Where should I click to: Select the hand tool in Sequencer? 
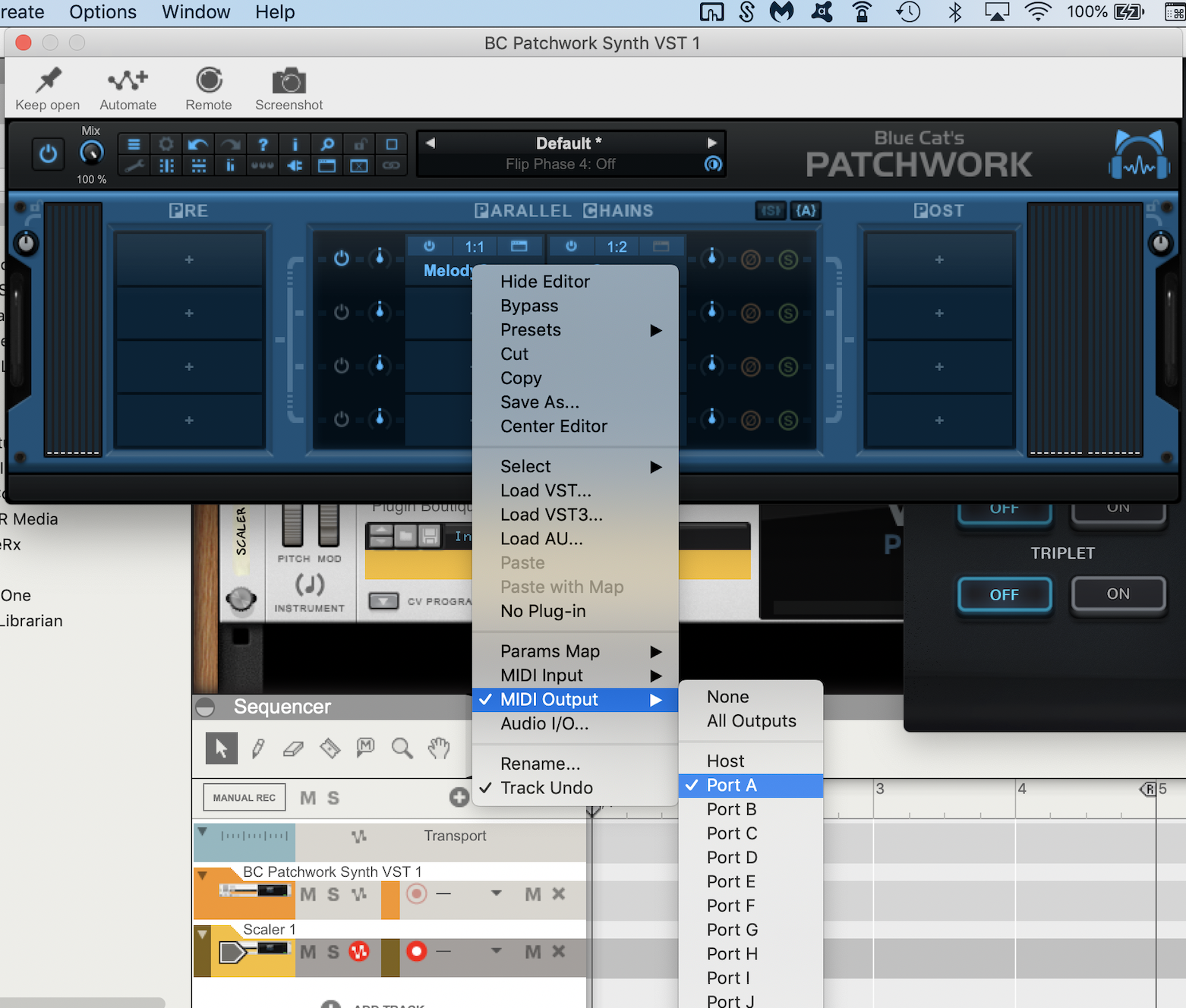438,748
